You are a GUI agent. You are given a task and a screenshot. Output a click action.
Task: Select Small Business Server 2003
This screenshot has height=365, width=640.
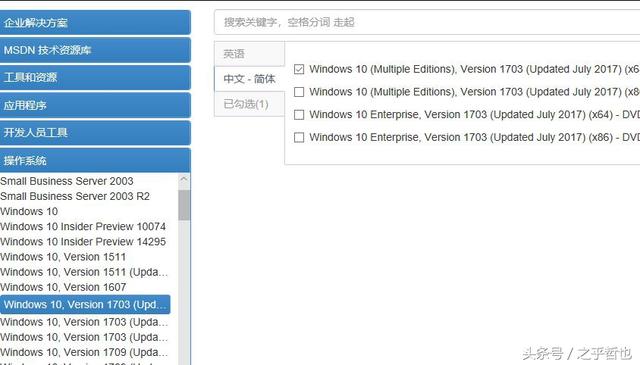pyautogui.click(x=67, y=181)
